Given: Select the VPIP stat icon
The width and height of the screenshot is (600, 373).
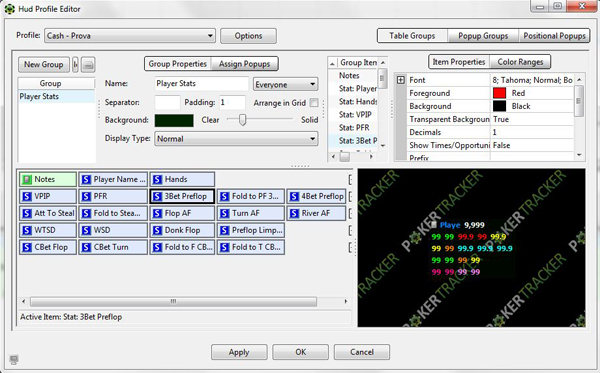Looking at the screenshot, I should (x=27, y=196).
